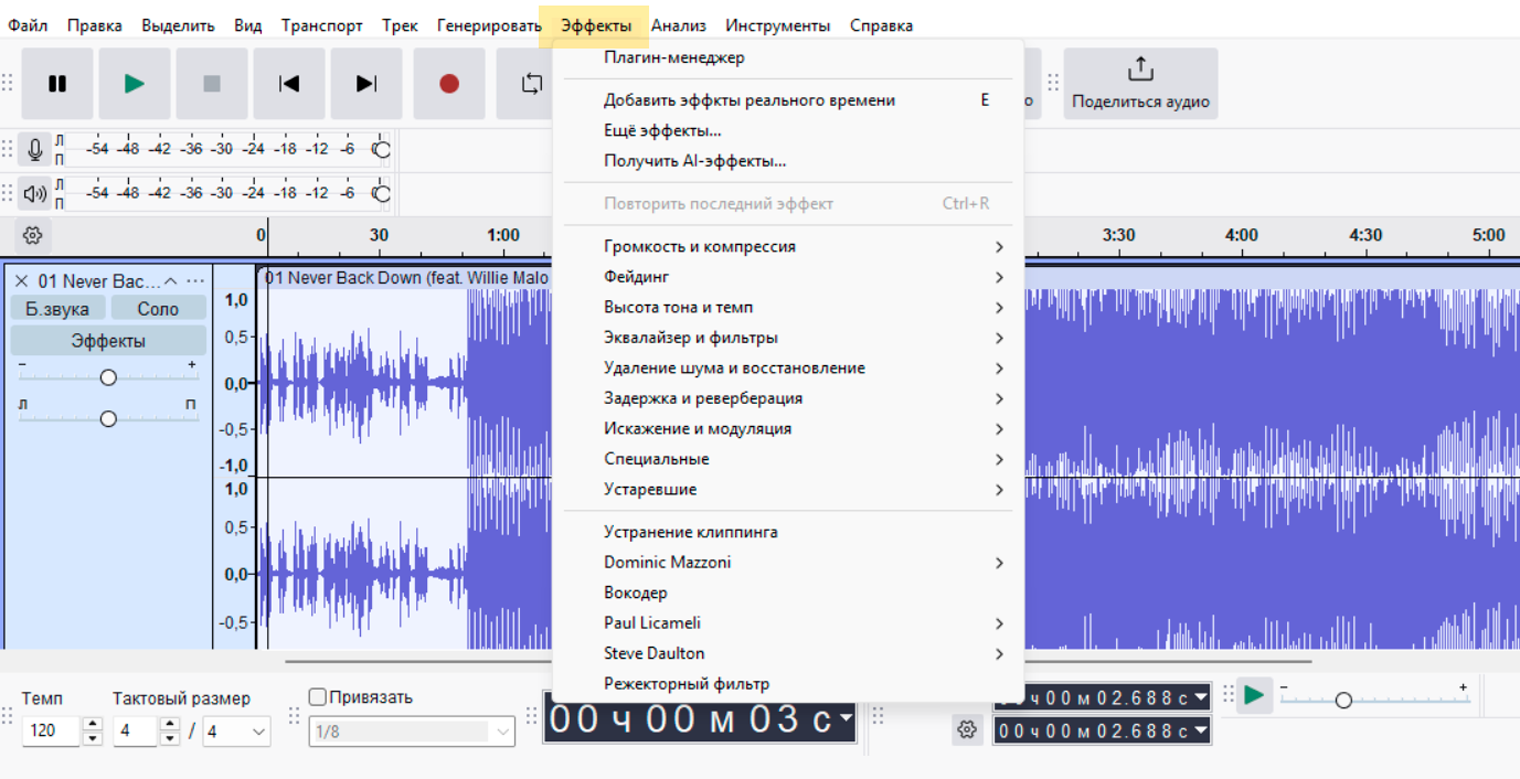
Task: Expand the Специальные submenu
Action: pyautogui.click(x=788, y=459)
